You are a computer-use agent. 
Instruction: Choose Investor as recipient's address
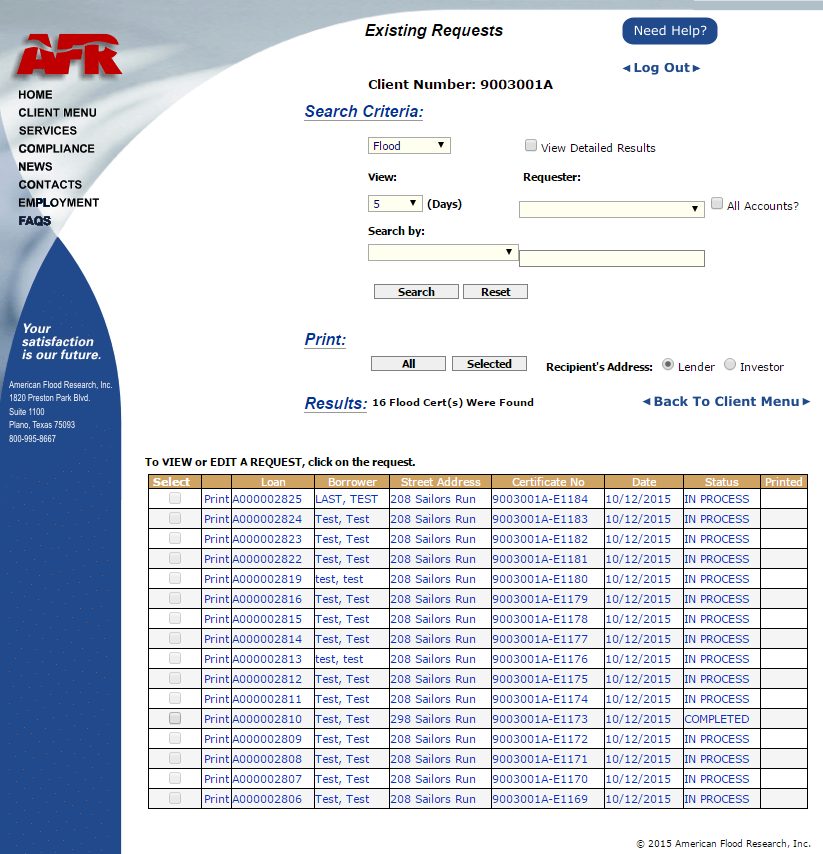point(729,365)
